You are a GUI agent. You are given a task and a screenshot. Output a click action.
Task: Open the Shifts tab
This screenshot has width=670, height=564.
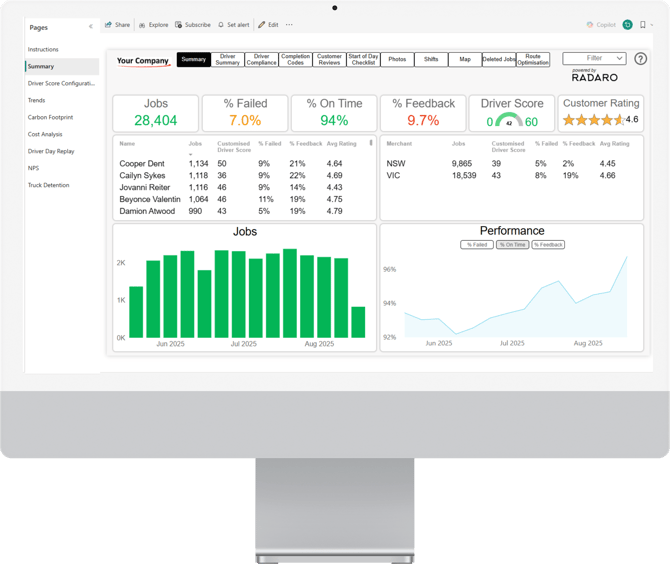pos(431,59)
